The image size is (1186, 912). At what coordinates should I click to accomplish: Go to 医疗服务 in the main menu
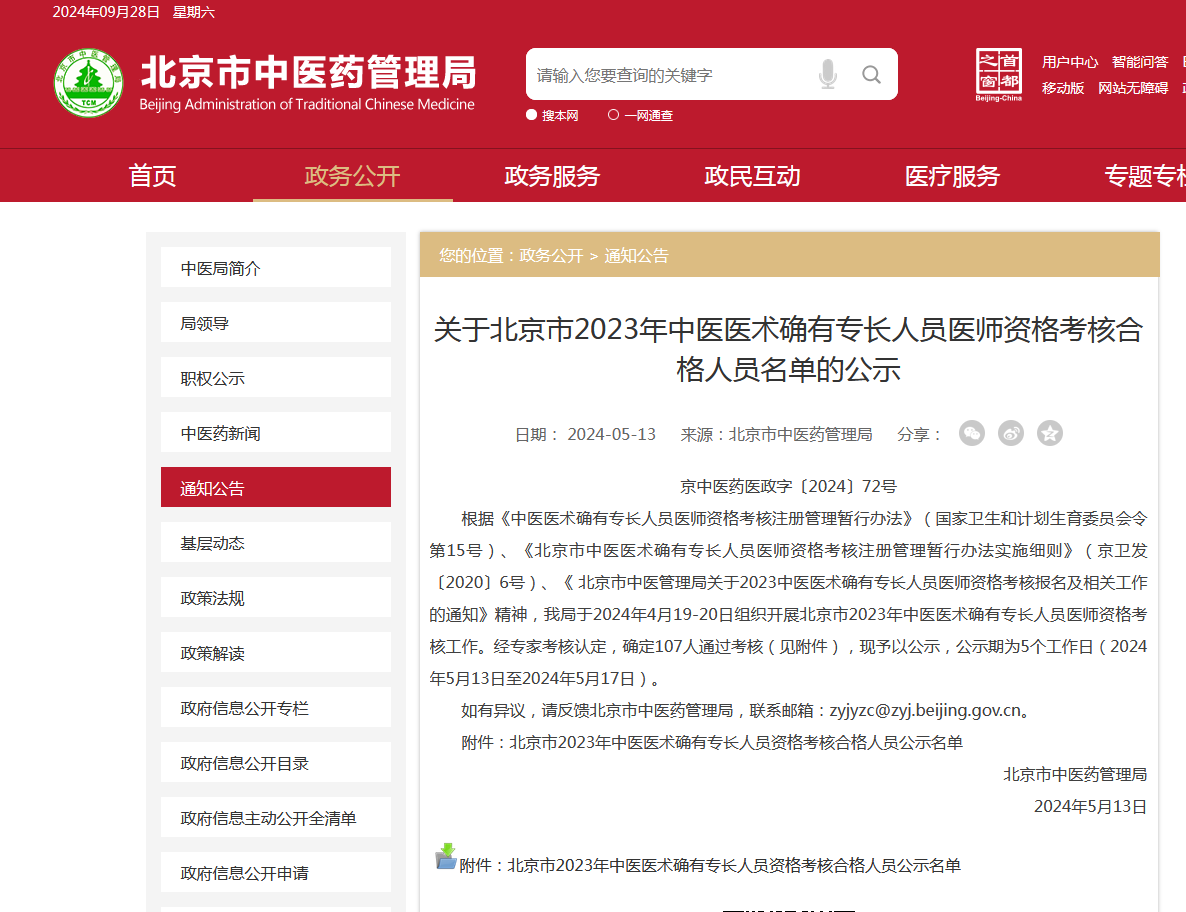tap(952, 176)
